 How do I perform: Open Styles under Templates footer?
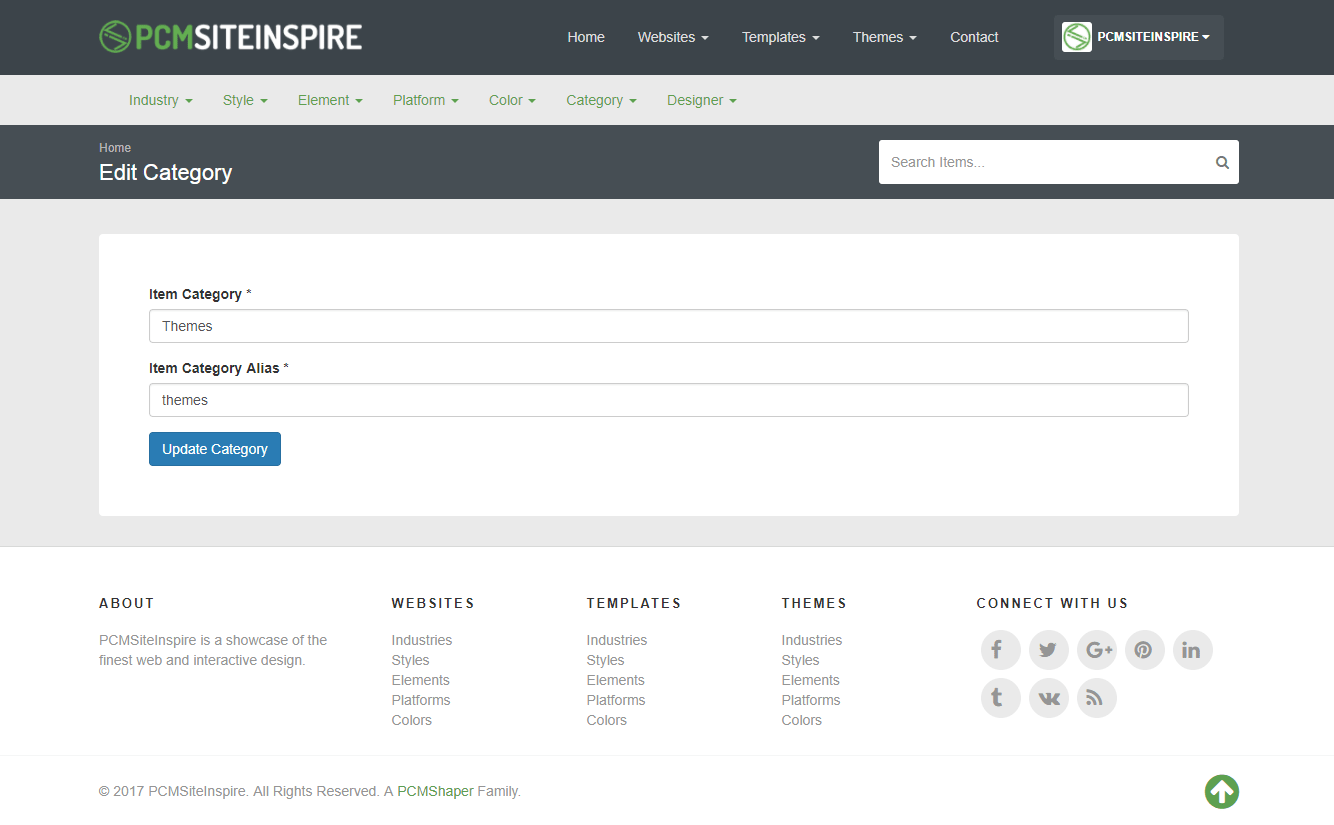tap(605, 660)
